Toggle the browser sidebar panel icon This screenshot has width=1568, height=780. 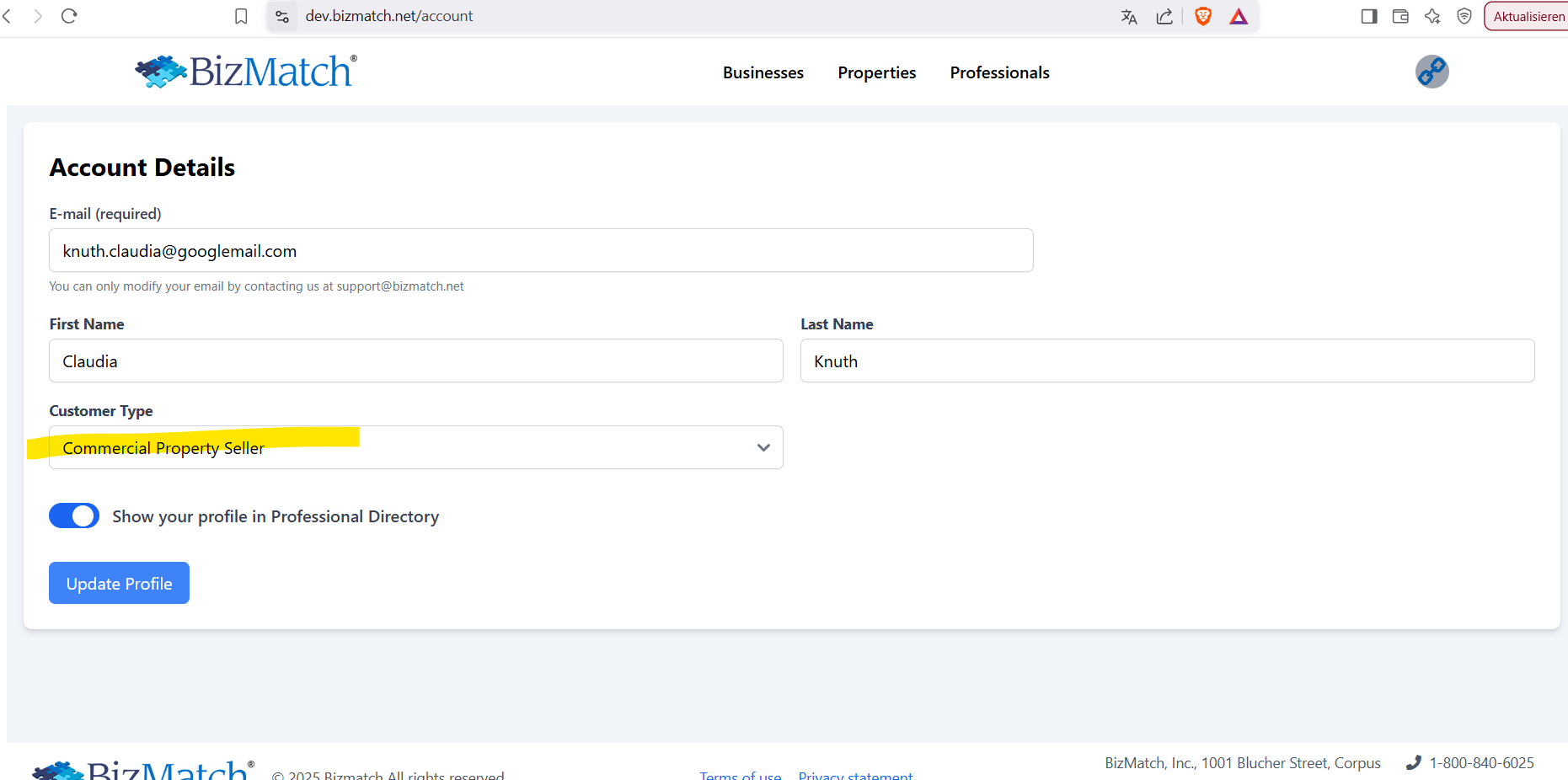click(x=1369, y=16)
